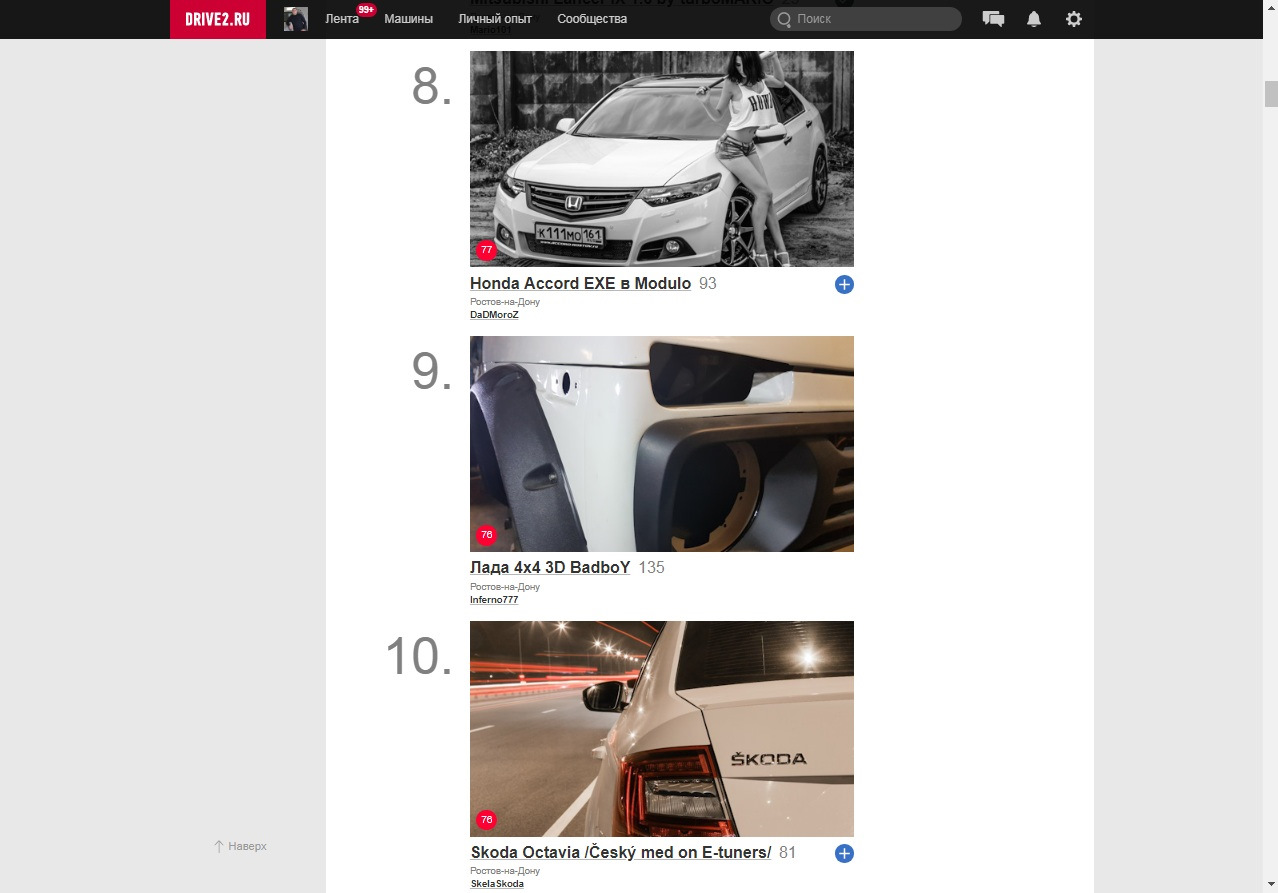The width and height of the screenshot is (1278, 893).
Task: Open the Skoda Octavia photo
Action: (x=662, y=729)
